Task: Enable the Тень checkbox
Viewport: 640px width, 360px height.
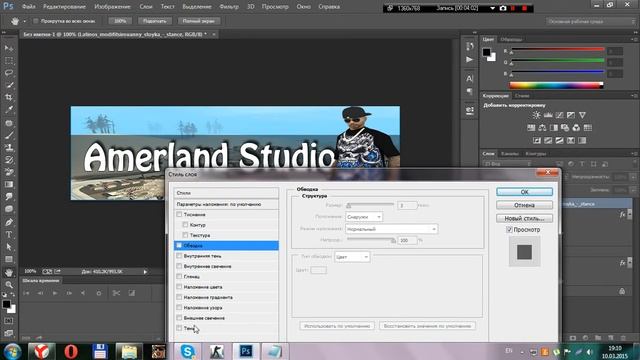Action: pyautogui.click(x=179, y=328)
